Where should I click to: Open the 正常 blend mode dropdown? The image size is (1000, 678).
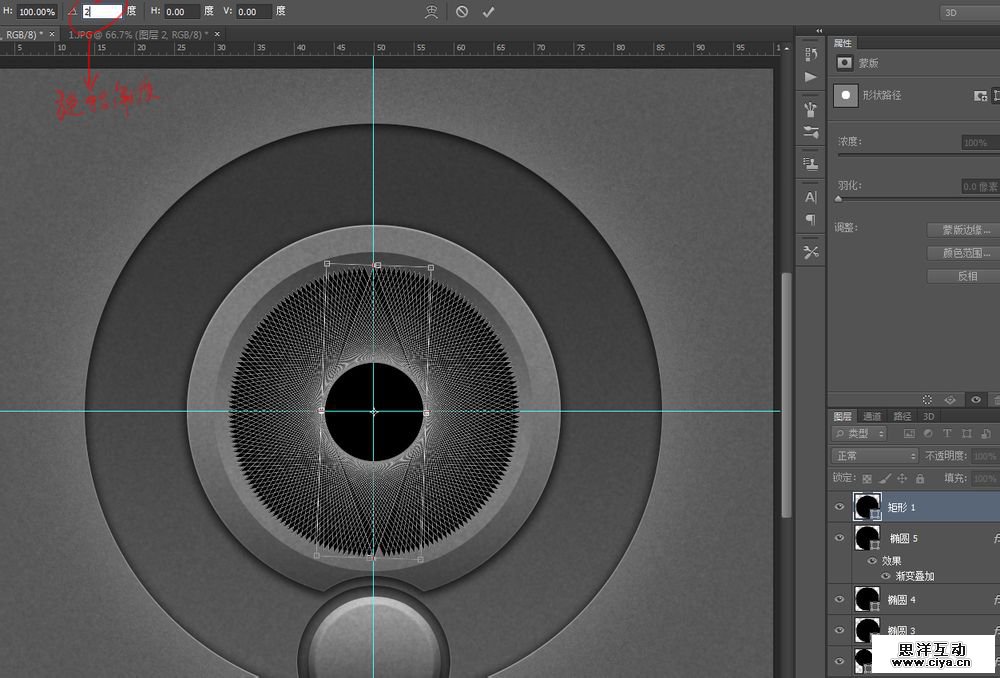click(874, 456)
